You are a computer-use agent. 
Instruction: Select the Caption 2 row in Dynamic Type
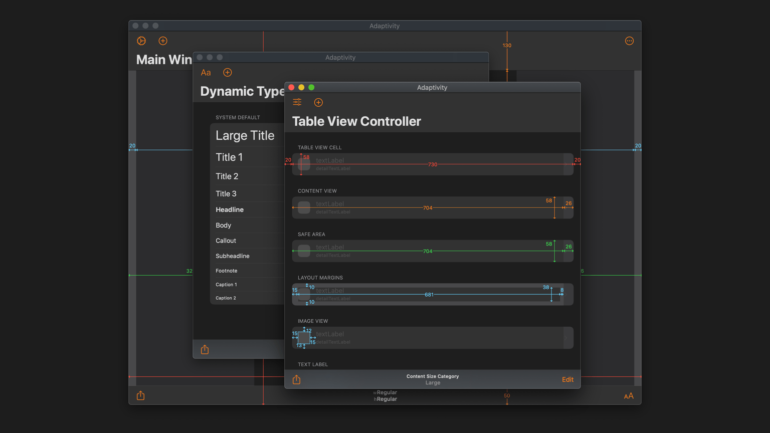point(248,298)
